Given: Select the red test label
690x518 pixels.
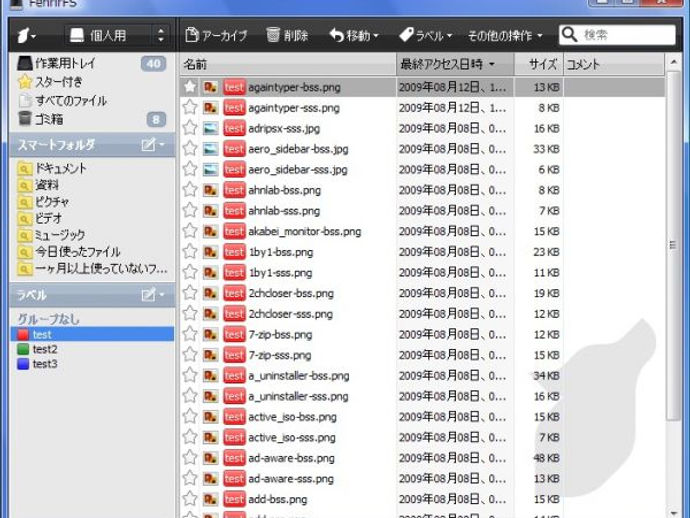Looking at the screenshot, I should pyautogui.click(x=92, y=334).
